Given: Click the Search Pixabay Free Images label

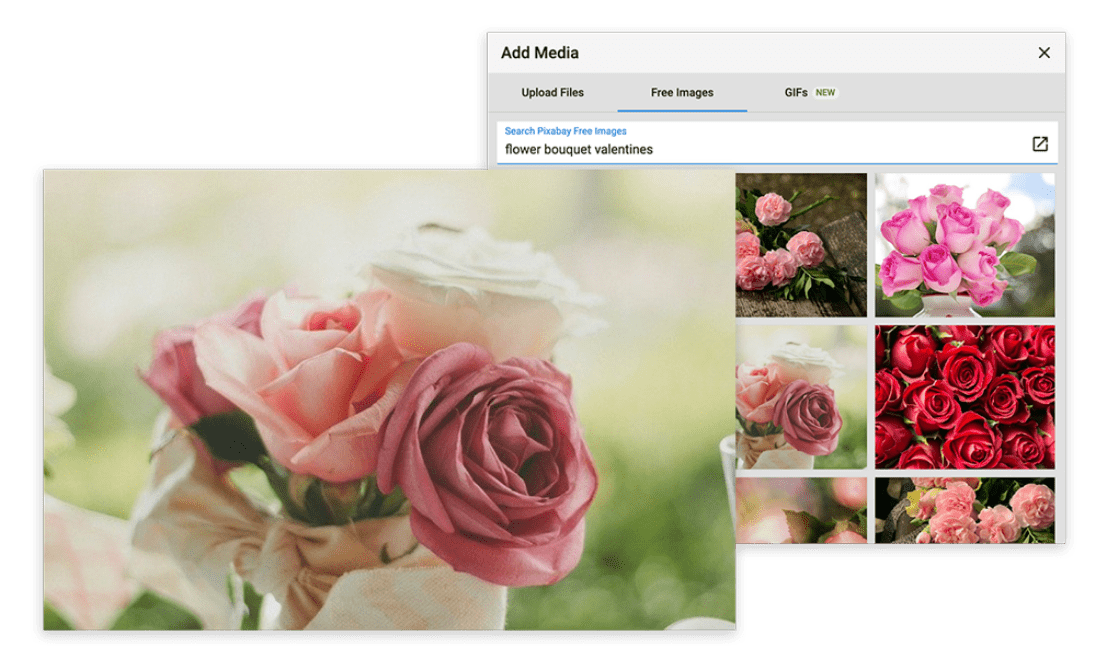Looking at the screenshot, I should click(566, 130).
